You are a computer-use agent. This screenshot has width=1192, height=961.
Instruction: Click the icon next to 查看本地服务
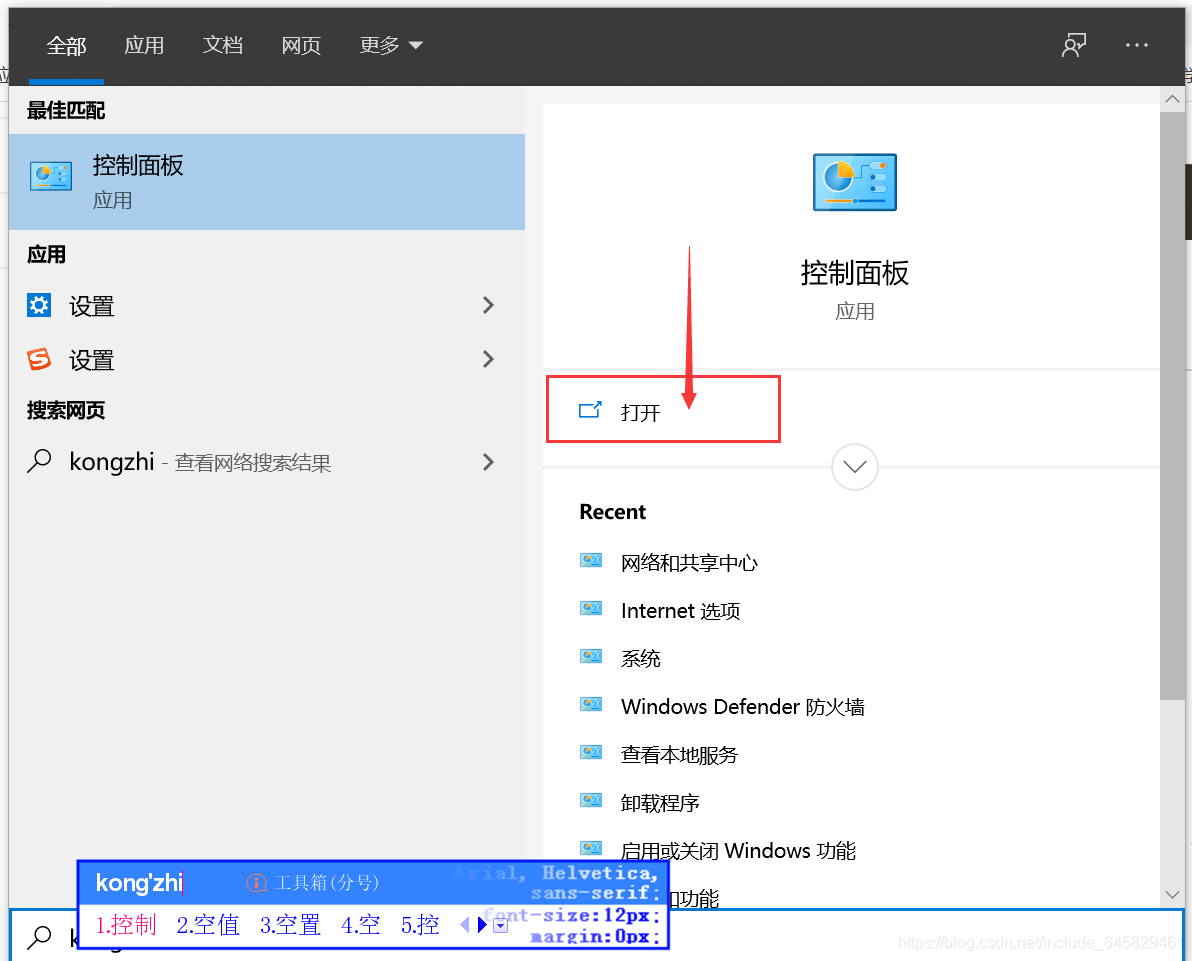pos(591,752)
